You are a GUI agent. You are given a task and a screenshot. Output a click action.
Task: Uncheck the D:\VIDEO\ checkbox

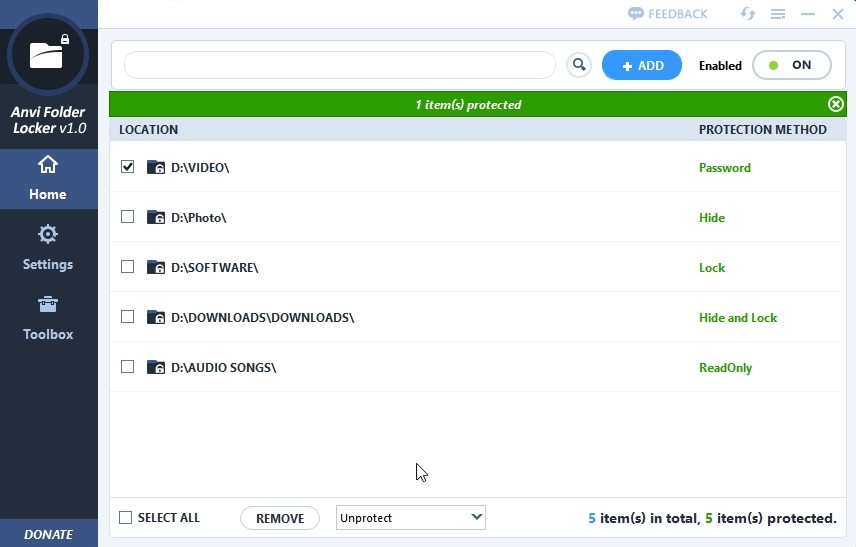(x=127, y=168)
